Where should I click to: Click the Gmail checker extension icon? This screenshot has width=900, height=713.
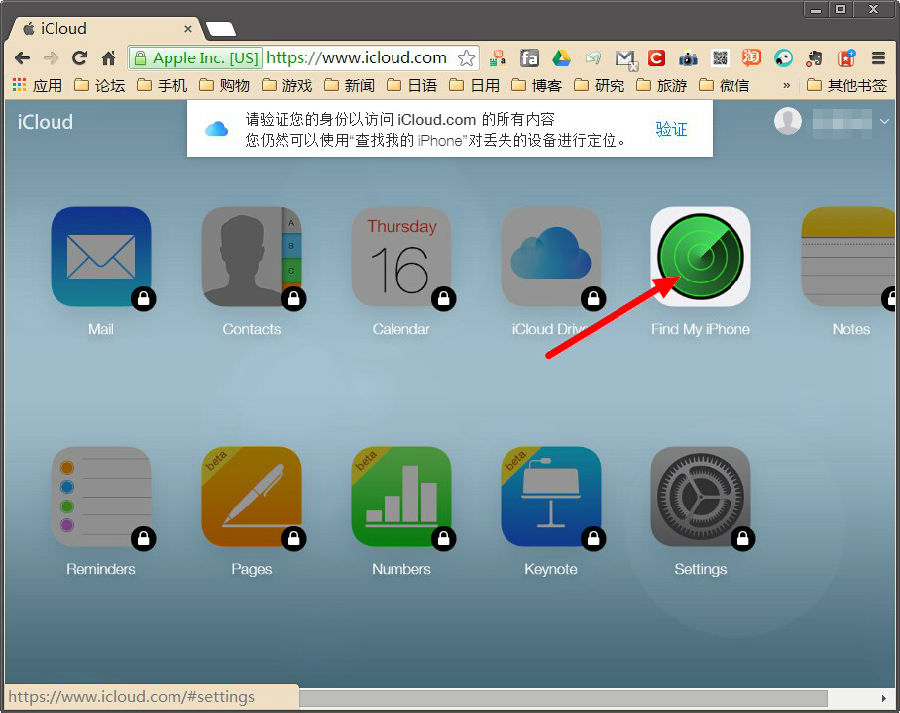pos(626,59)
